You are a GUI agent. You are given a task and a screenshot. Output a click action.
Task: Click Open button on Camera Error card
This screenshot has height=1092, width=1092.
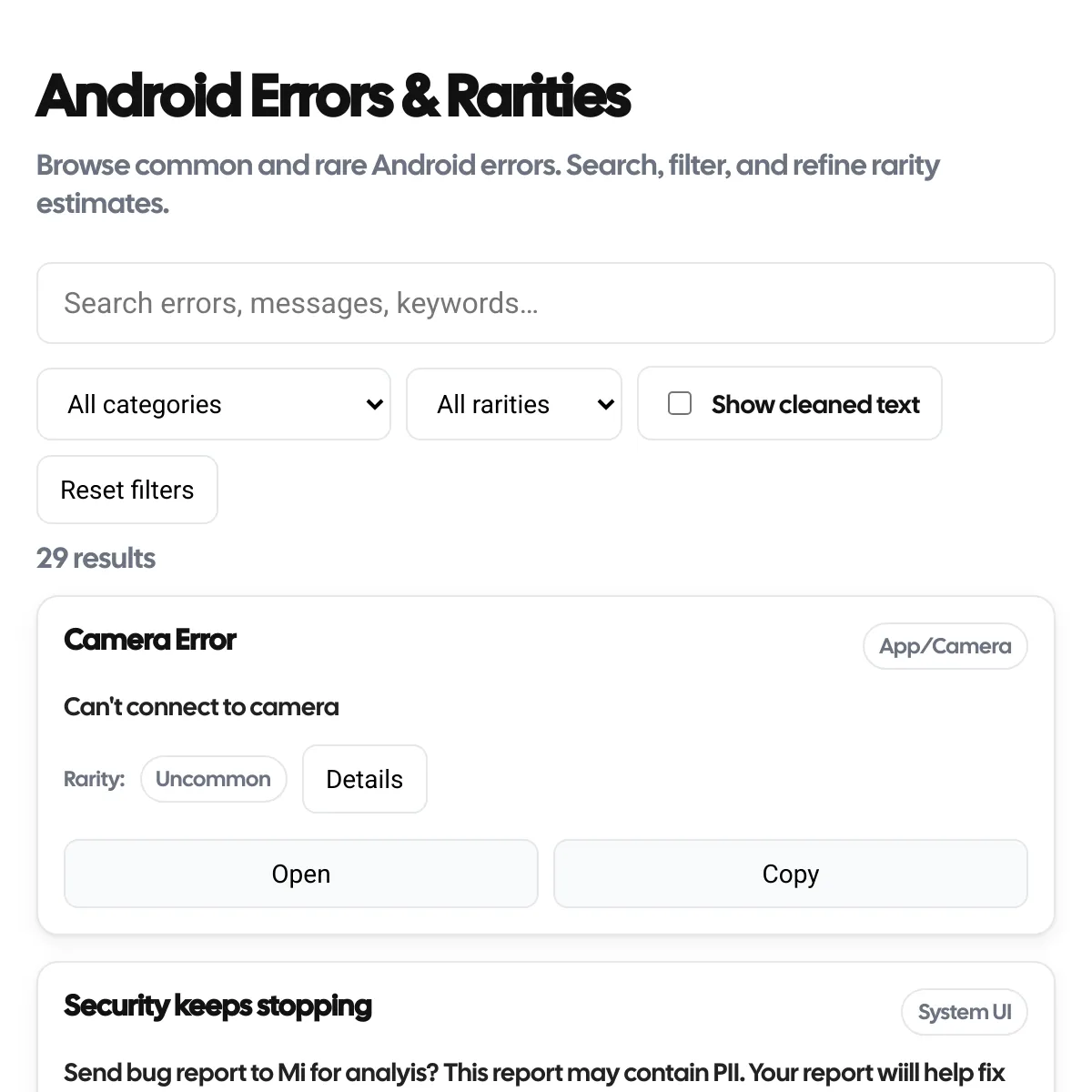coord(300,874)
